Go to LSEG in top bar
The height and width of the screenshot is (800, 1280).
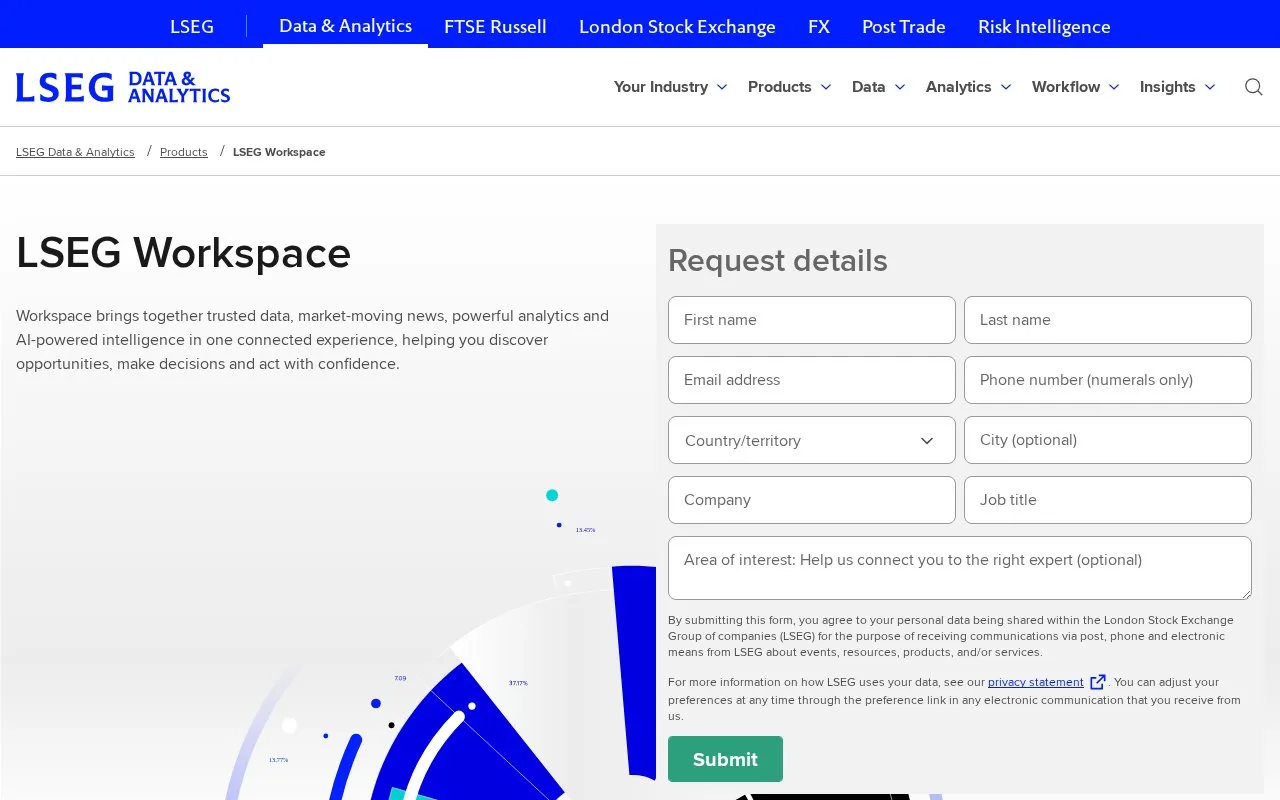(192, 26)
